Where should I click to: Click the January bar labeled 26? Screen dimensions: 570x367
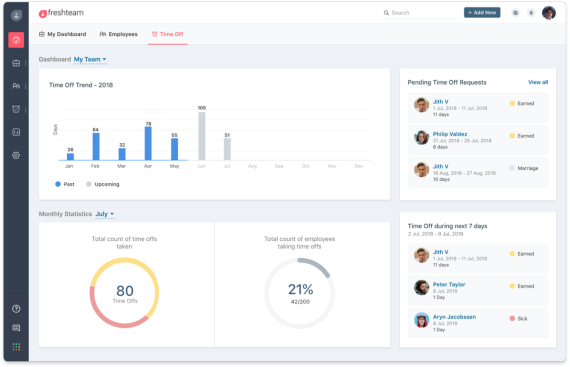point(71,157)
